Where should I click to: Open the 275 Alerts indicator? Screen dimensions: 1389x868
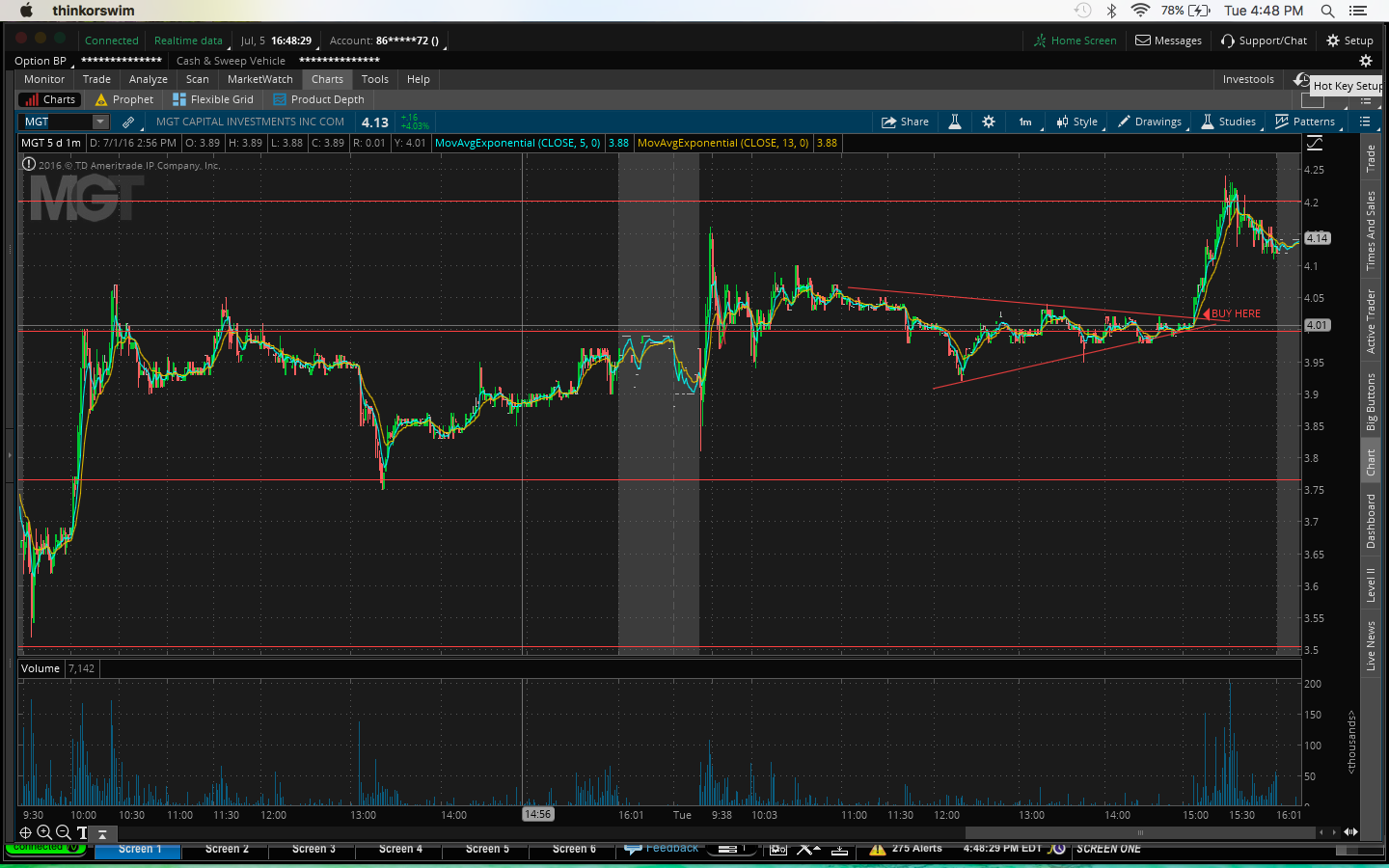907,849
